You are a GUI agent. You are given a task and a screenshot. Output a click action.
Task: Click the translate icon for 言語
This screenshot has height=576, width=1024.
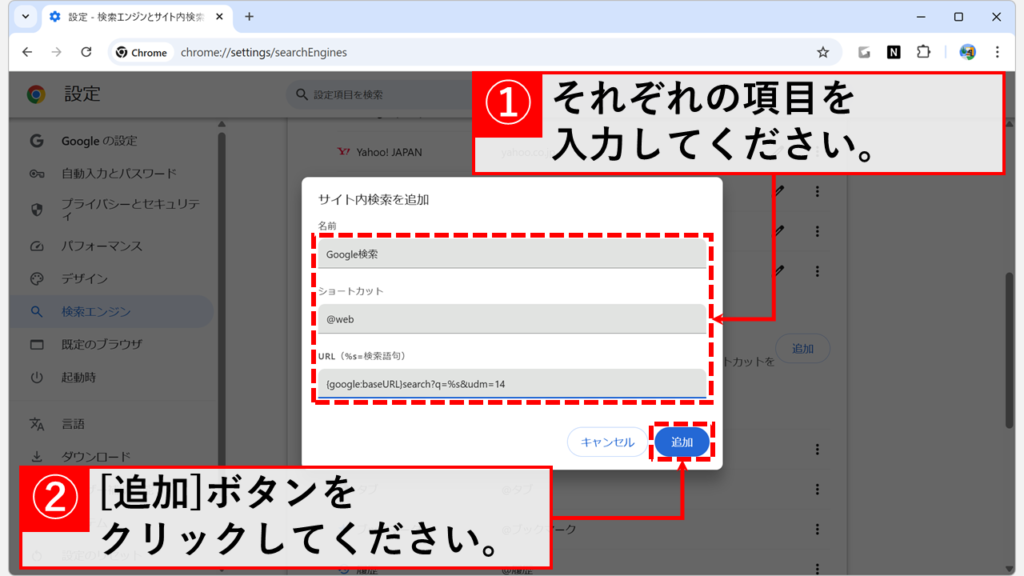37,424
